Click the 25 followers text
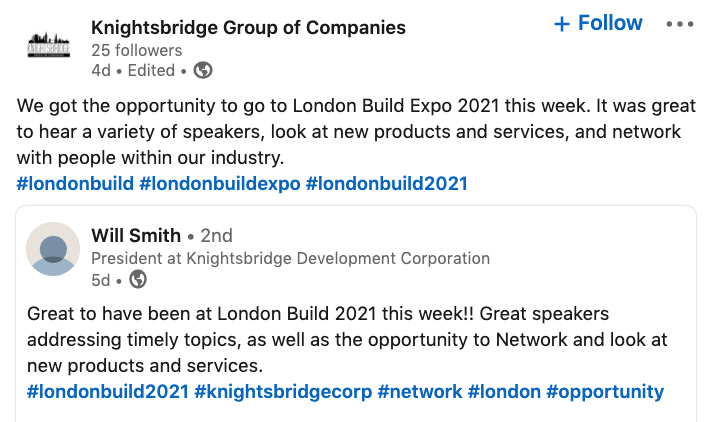This screenshot has width=706, height=422. coord(136,50)
